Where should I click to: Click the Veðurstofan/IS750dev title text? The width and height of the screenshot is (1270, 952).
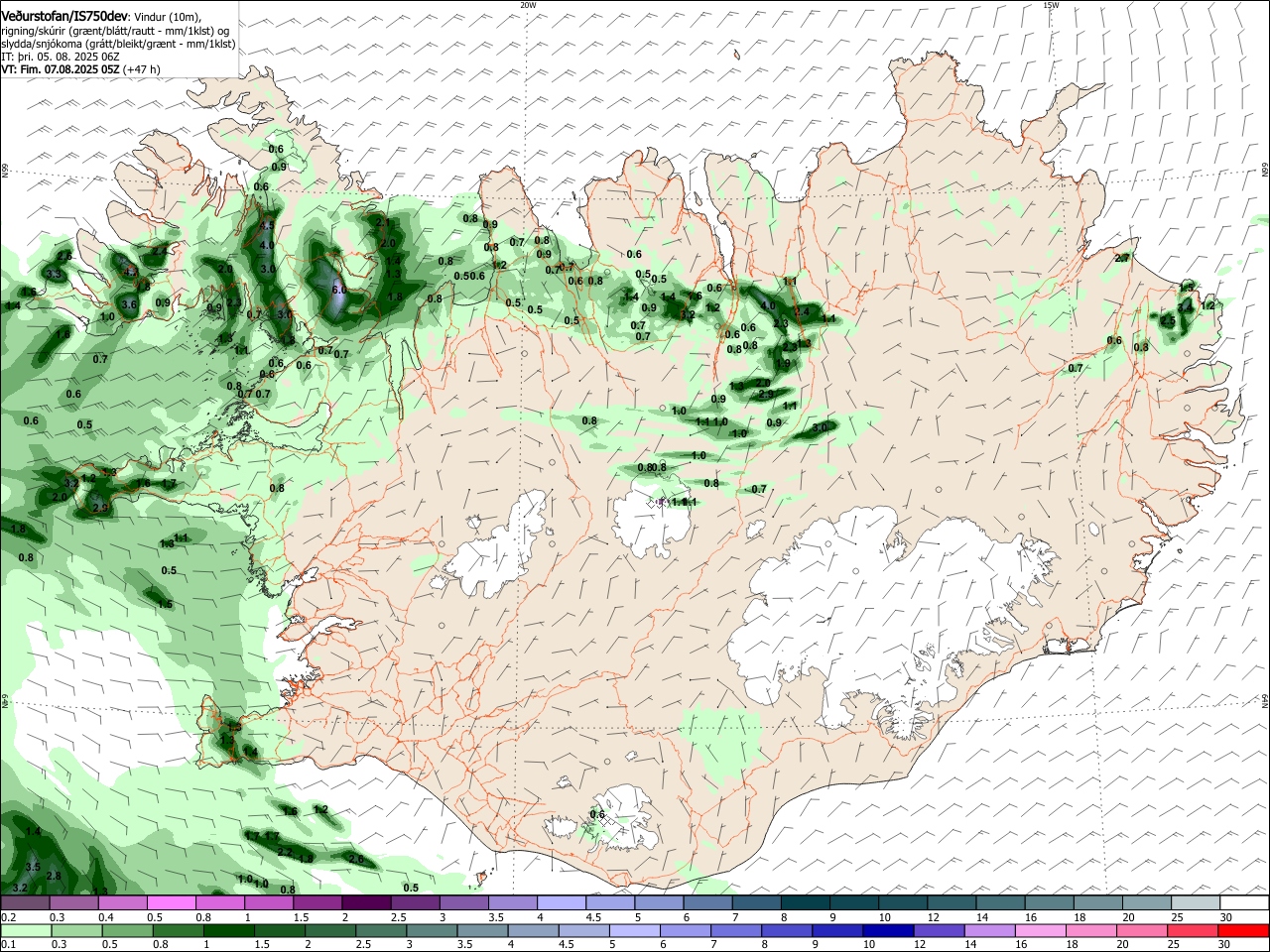pyautogui.click(x=64, y=16)
